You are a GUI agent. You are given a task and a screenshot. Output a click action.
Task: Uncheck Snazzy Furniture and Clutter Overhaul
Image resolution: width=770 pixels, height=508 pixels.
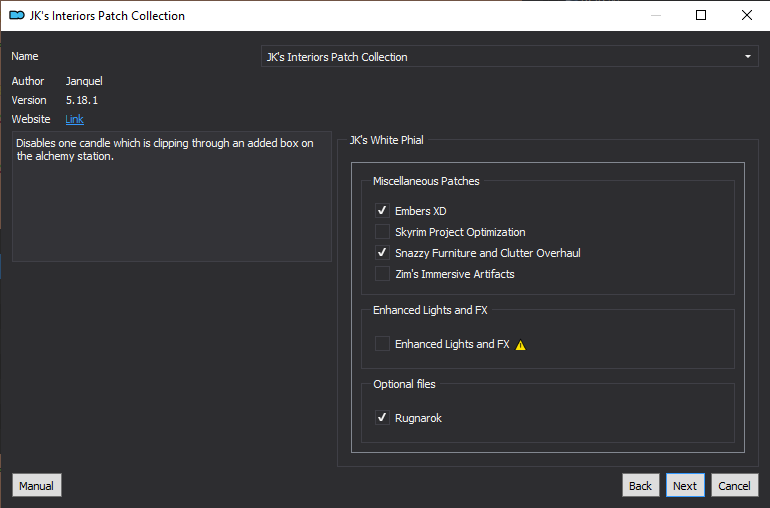pos(382,253)
